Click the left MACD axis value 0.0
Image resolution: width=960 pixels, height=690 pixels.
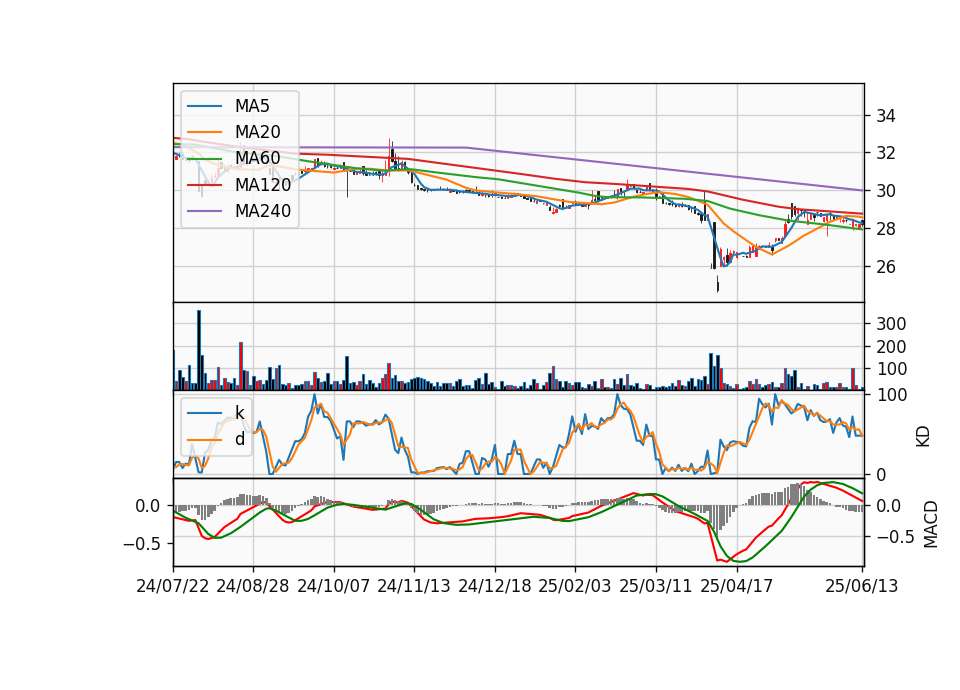point(148,506)
